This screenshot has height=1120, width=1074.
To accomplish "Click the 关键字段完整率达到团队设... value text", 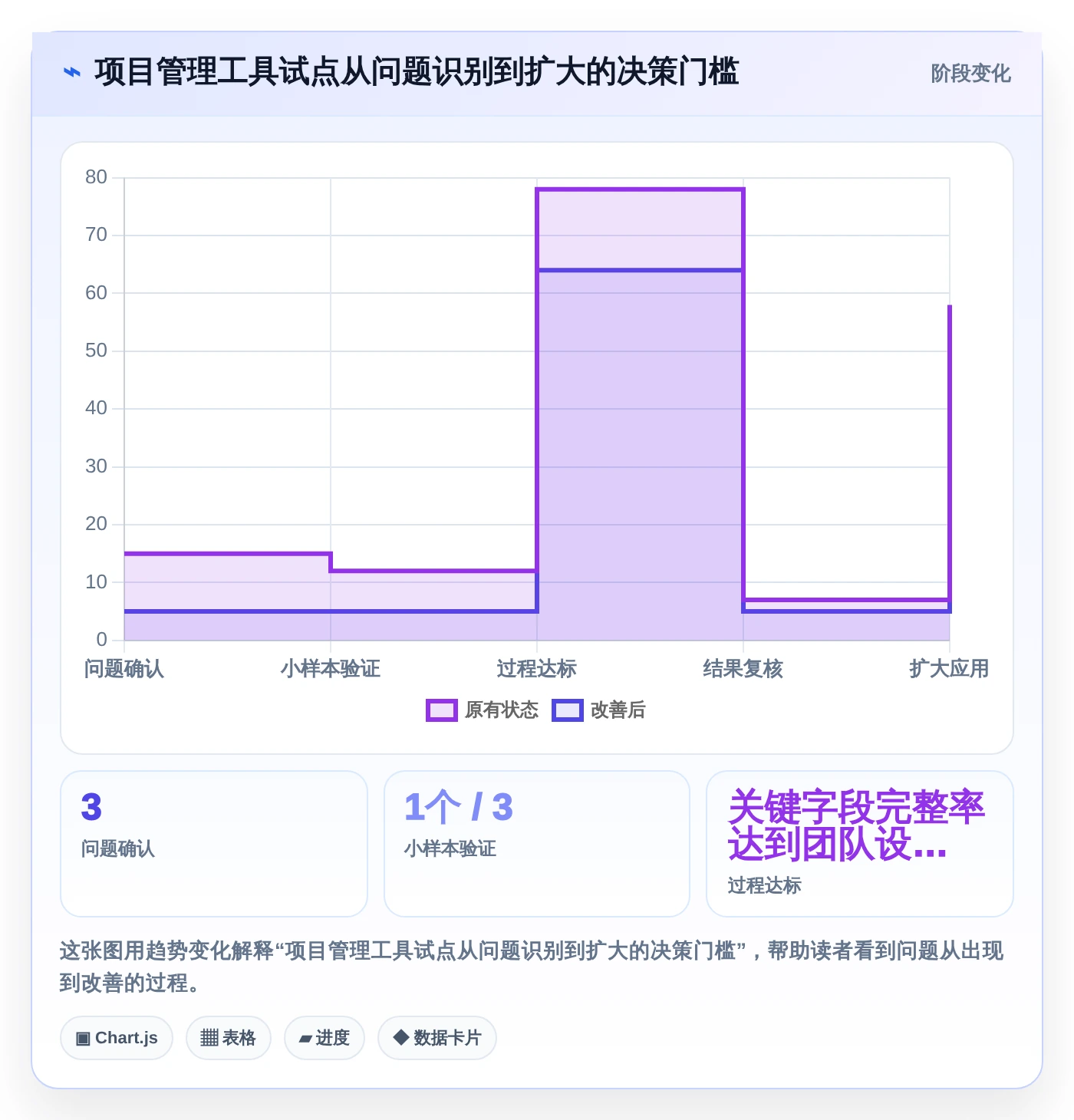I will click(856, 825).
